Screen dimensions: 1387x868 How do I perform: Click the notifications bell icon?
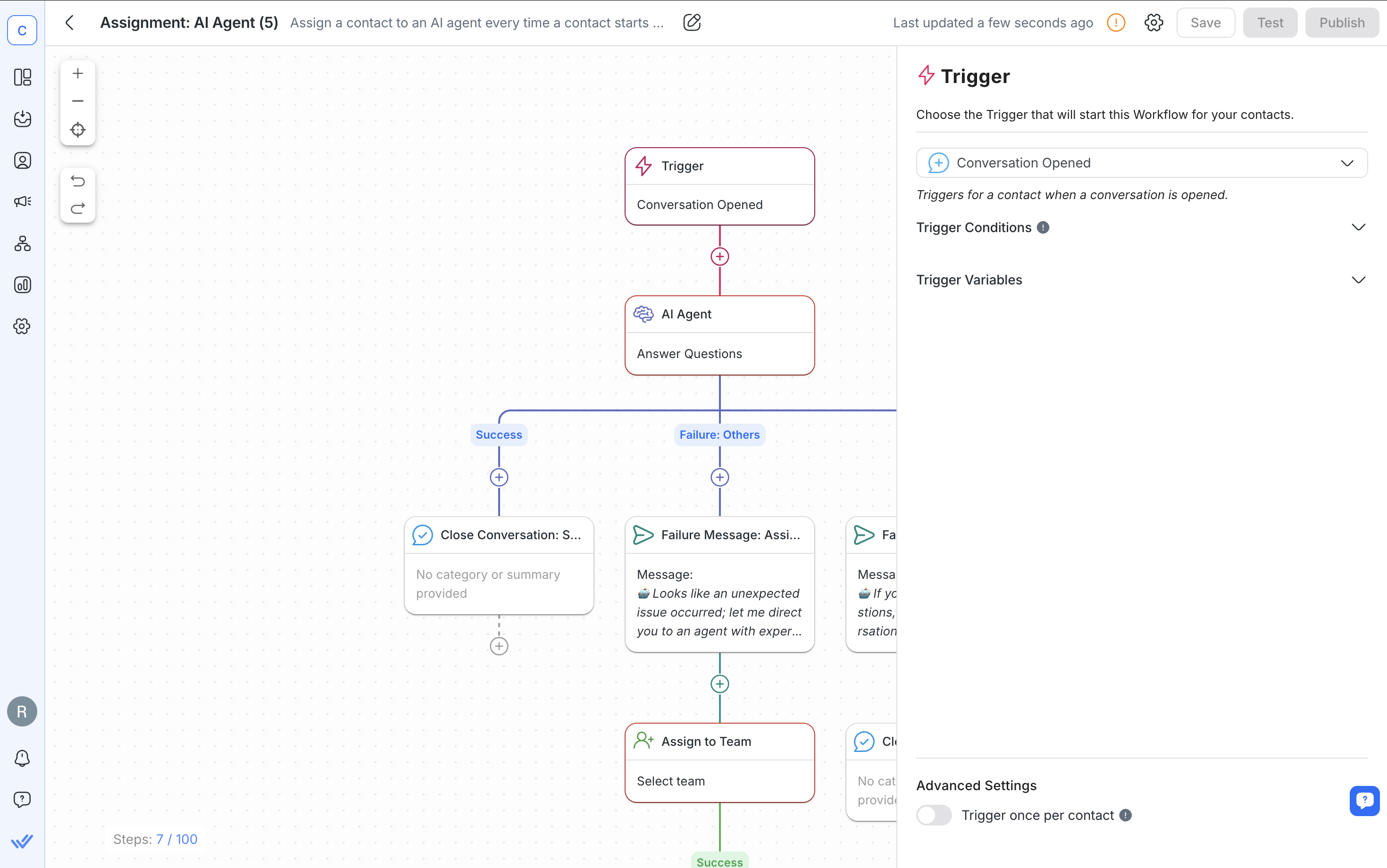click(22, 758)
